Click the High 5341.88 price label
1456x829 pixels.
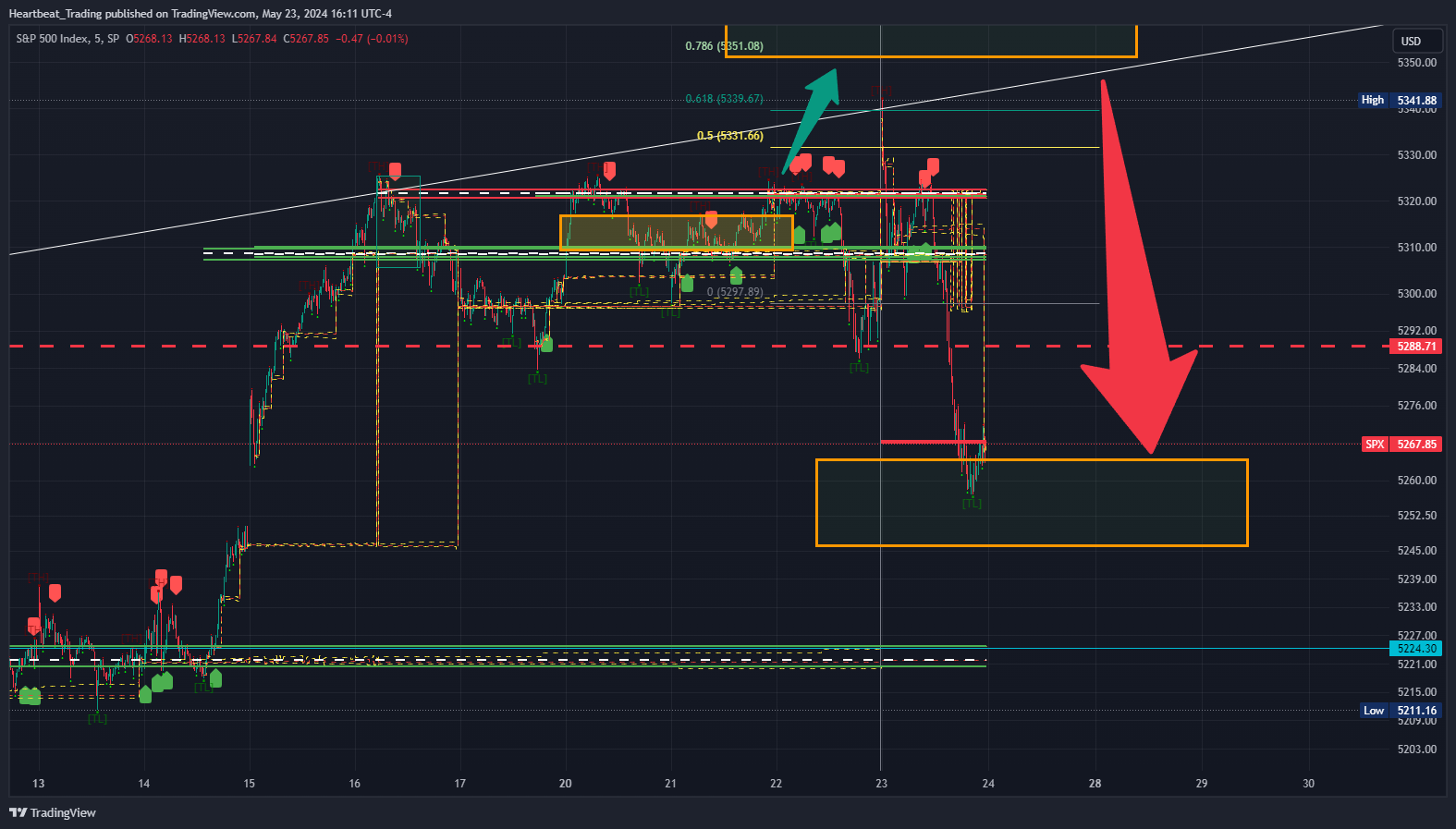click(1400, 100)
